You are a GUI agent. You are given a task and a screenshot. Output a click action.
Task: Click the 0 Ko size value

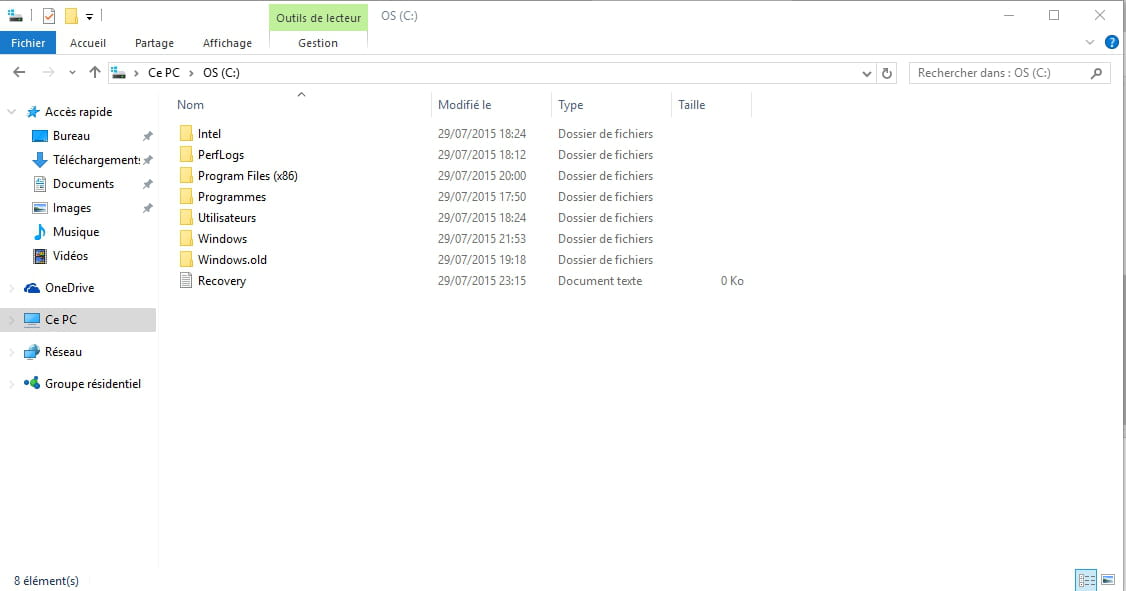tap(732, 281)
